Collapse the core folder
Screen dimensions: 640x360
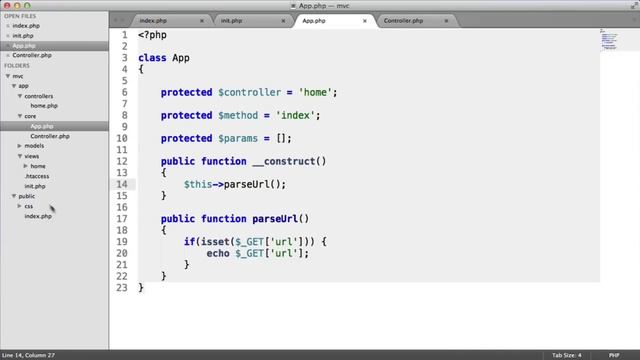tap(20, 116)
